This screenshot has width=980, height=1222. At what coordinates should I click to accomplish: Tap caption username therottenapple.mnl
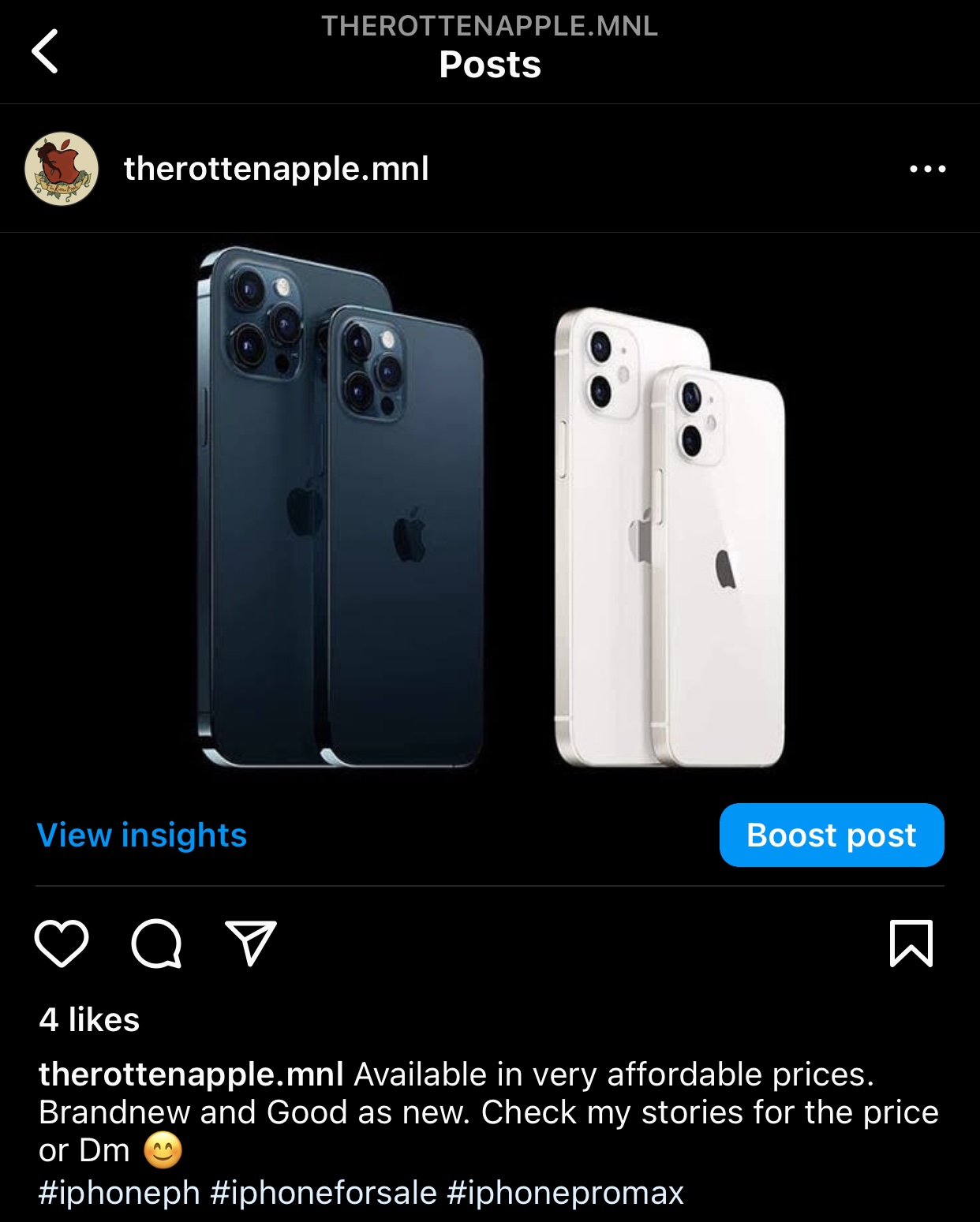point(191,1074)
